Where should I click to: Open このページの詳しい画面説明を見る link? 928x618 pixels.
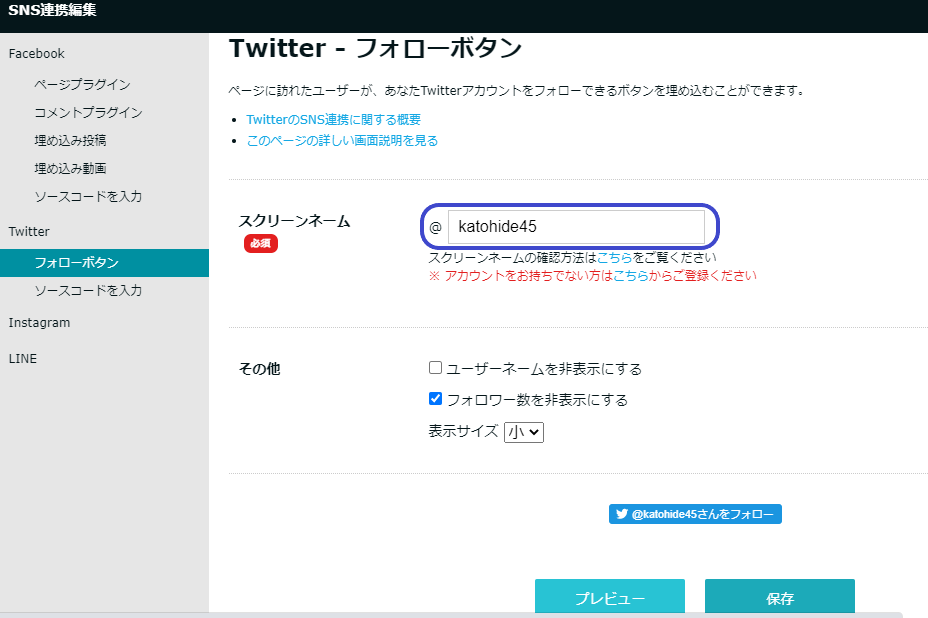(x=342, y=140)
